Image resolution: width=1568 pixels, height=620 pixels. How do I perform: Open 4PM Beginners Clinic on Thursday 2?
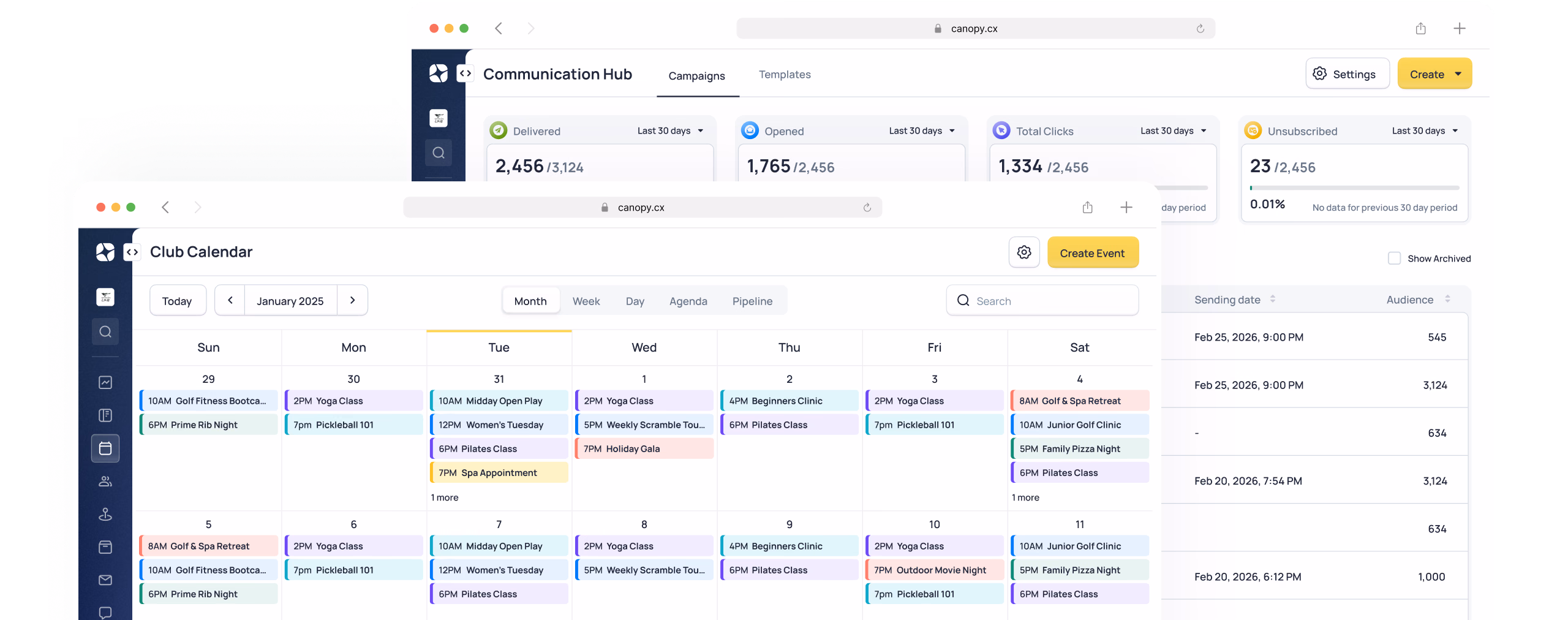pyautogui.click(x=790, y=401)
